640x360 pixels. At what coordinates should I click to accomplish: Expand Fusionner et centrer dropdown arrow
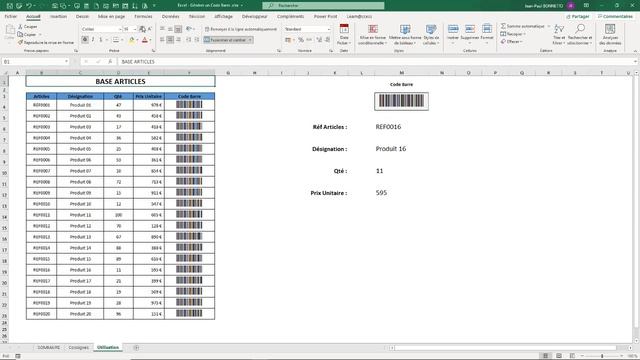click(250, 40)
